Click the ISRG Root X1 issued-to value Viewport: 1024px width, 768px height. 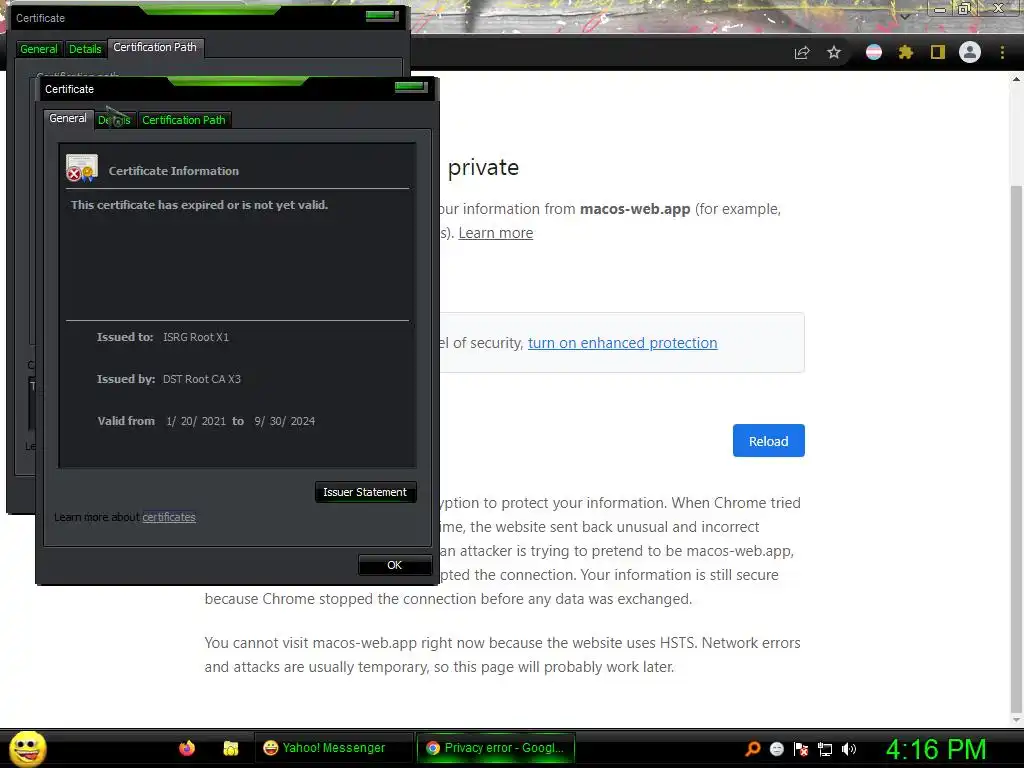(196, 337)
